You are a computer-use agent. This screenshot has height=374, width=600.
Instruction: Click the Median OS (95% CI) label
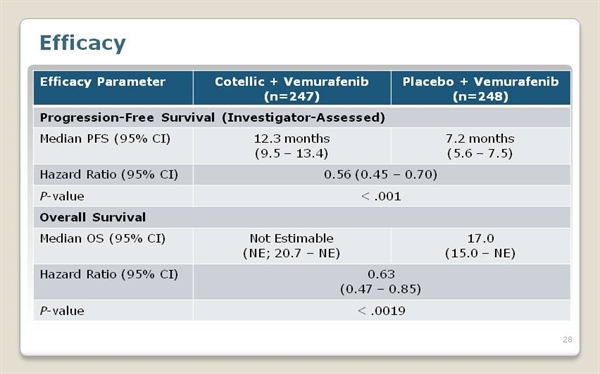coord(103,238)
